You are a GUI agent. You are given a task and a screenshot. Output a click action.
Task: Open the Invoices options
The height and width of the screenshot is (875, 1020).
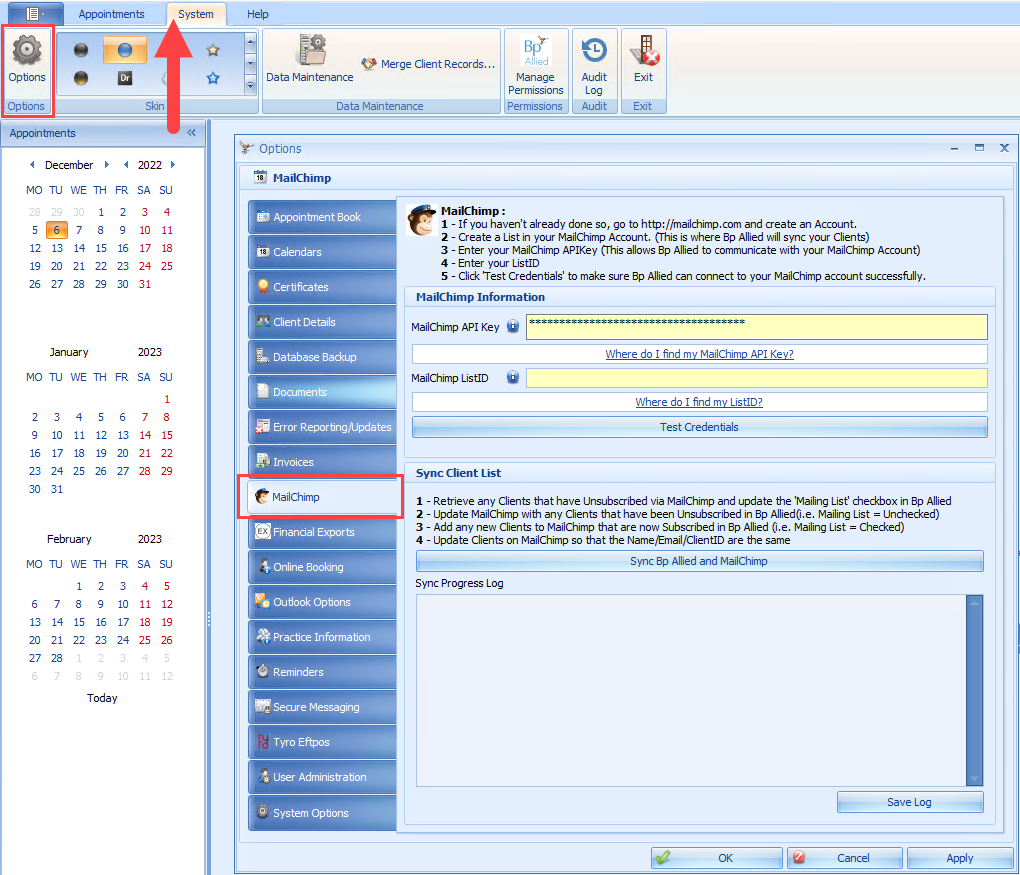click(322, 462)
